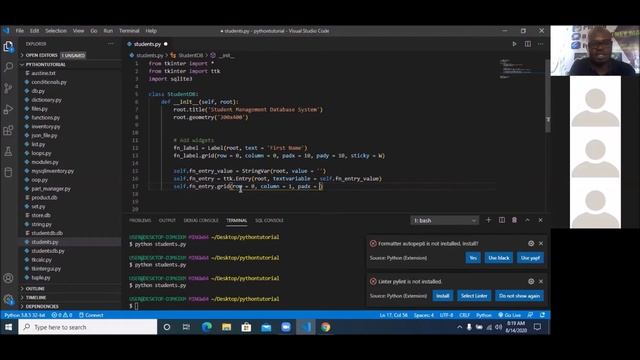Open the notifications bell in status bar
Viewport: 640px width, 360px height.
coord(542,315)
